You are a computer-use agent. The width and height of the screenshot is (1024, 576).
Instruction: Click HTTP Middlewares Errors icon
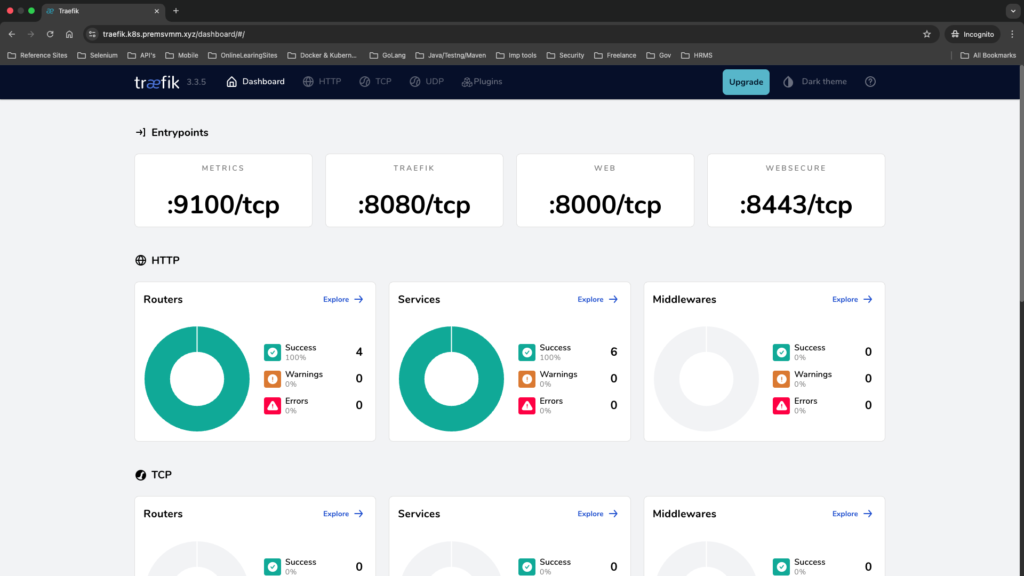[781, 406]
